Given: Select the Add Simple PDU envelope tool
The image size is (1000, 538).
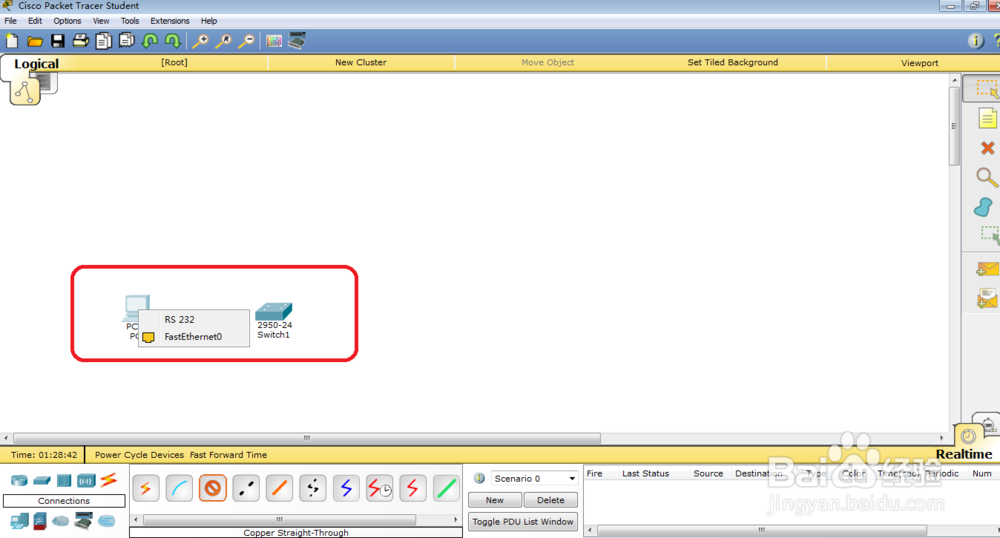Looking at the screenshot, I should (x=987, y=269).
